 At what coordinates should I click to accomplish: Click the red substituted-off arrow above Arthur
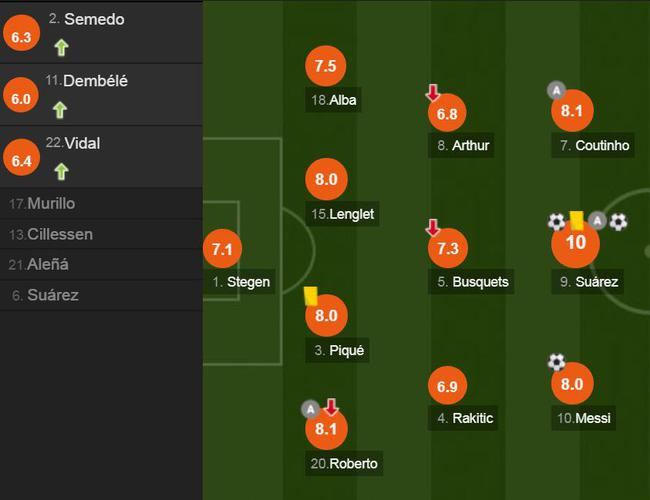coord(433,92)
